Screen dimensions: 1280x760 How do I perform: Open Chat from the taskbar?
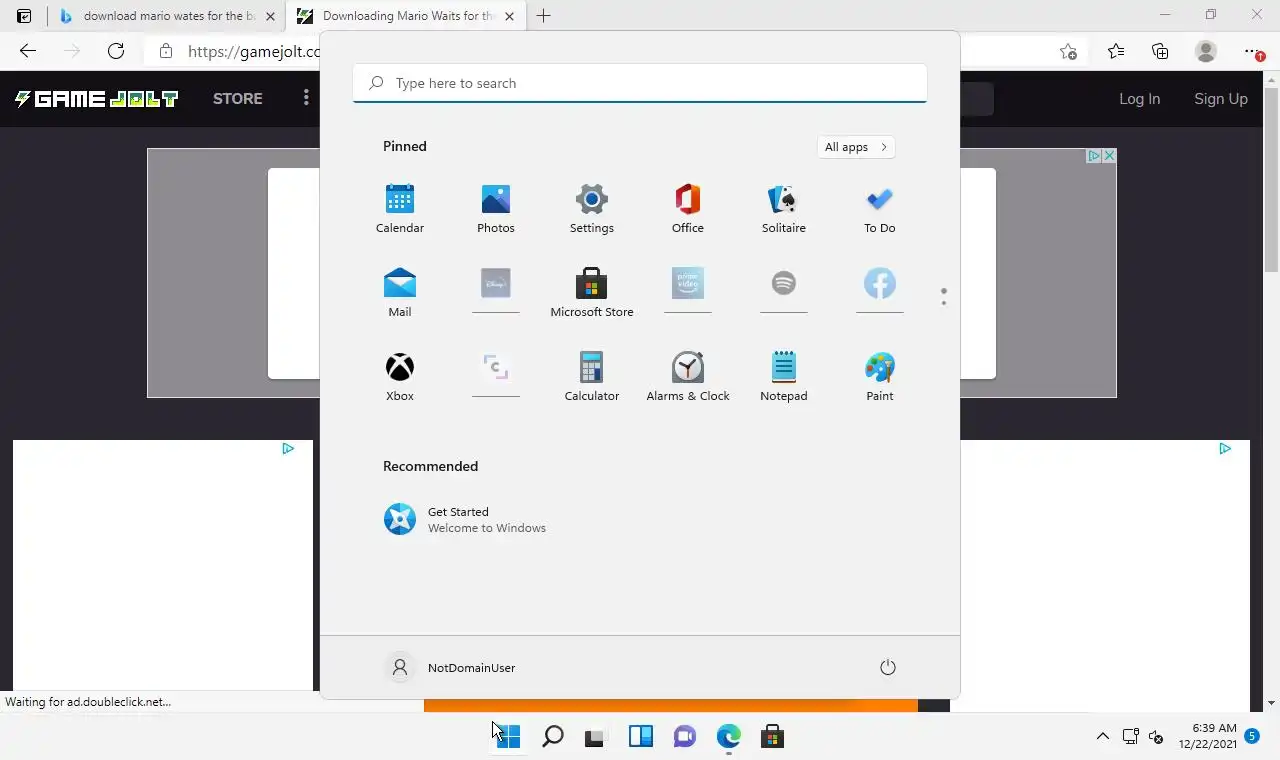pyautogui.click(x=684, y=737)
